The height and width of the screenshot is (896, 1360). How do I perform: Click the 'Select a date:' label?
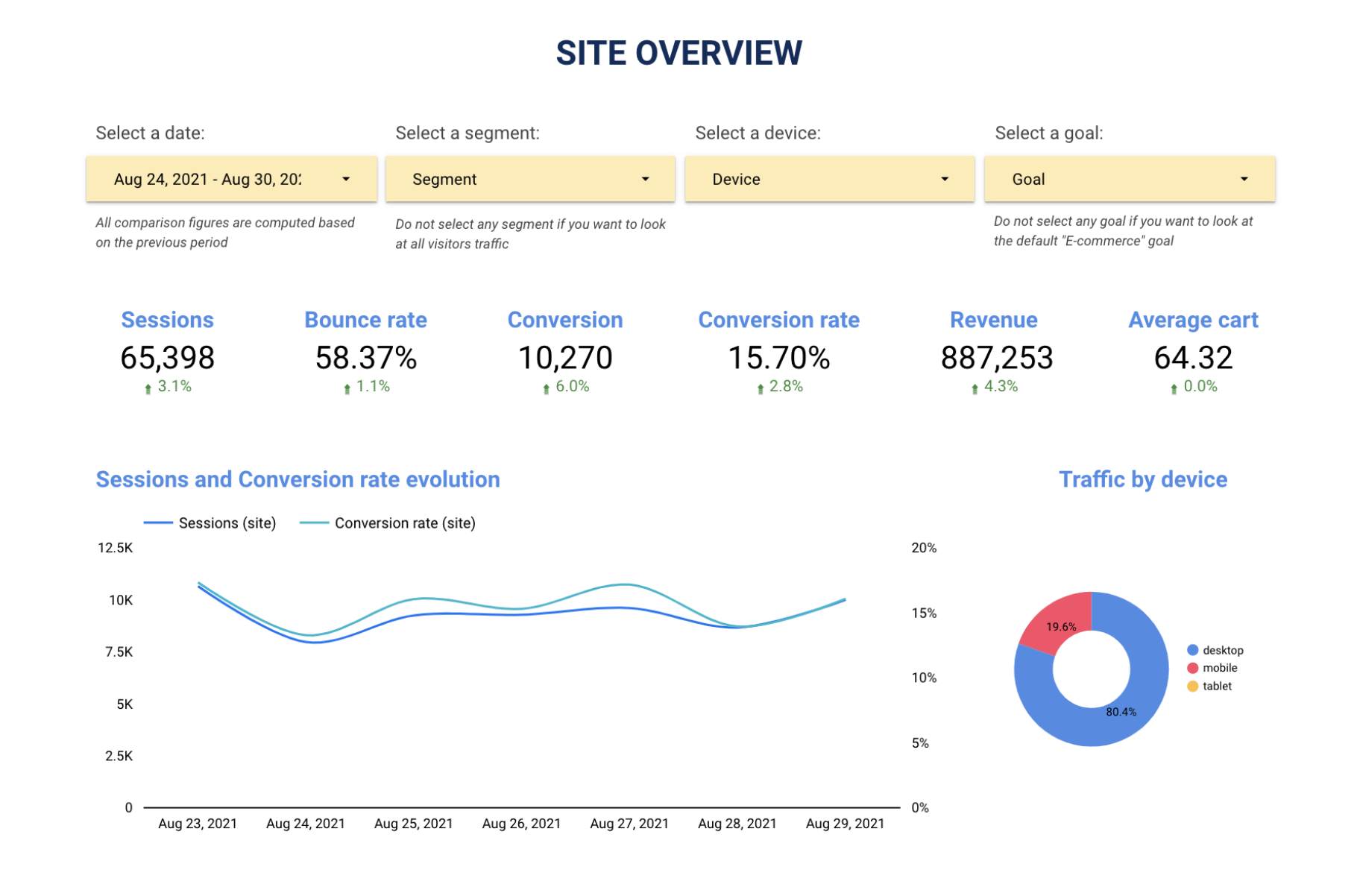150,133
